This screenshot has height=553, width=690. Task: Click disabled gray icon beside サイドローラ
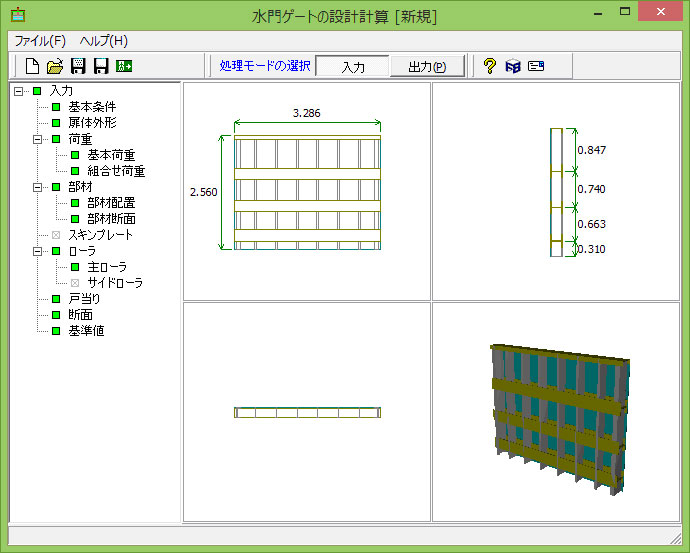pos(75,283)
